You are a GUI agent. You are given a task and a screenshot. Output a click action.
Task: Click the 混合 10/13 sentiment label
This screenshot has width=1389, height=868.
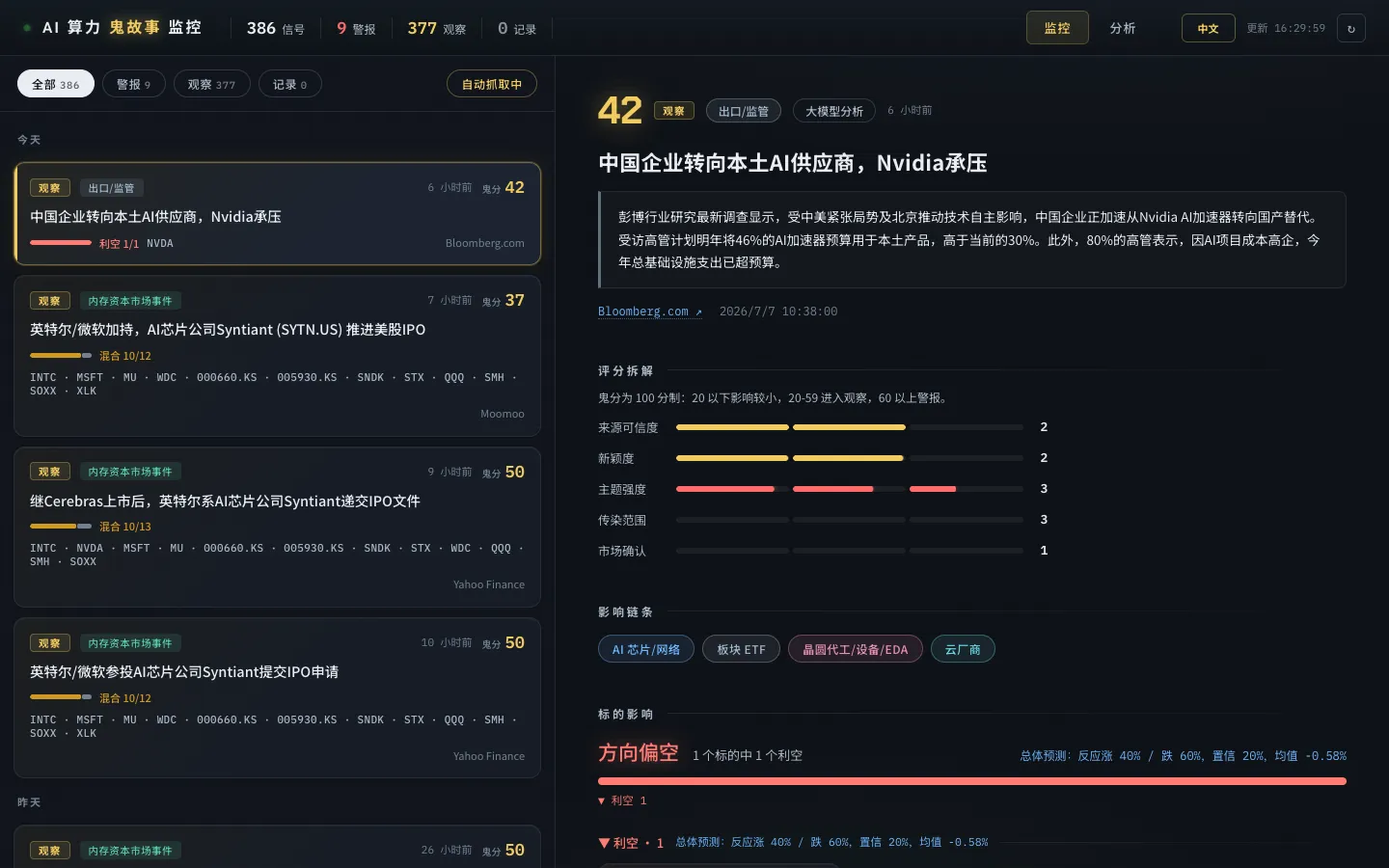[x=125, y=527]
